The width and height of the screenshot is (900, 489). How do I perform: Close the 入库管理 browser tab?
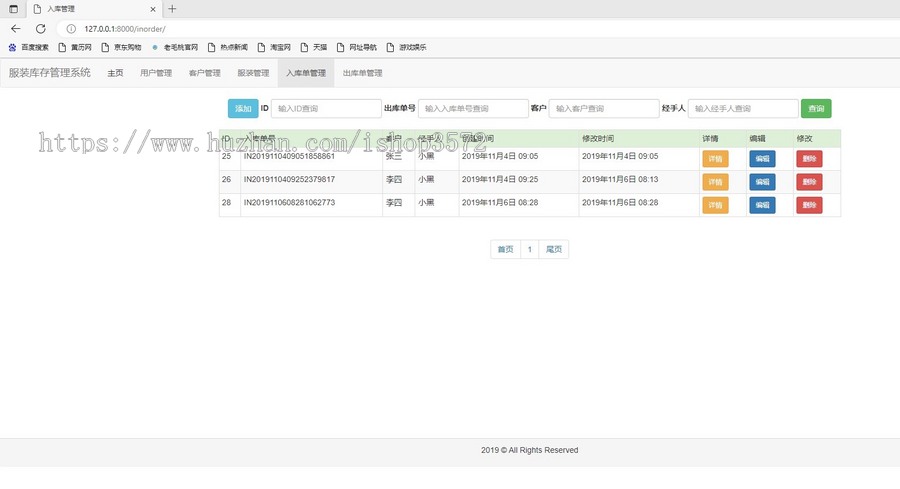point(153,9)
